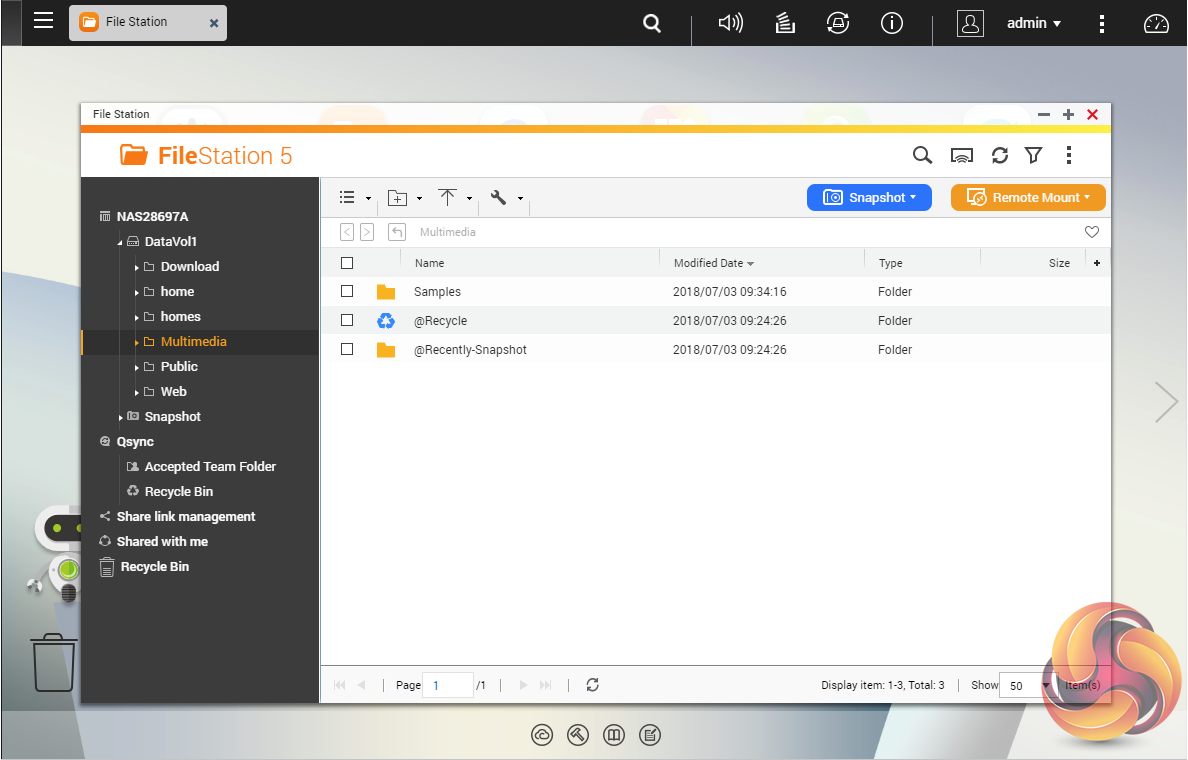The height and width of the screenshot is (760, 1188).
Task: Click the File Station search magnifier icon
Action: click(x=922, y=155)
